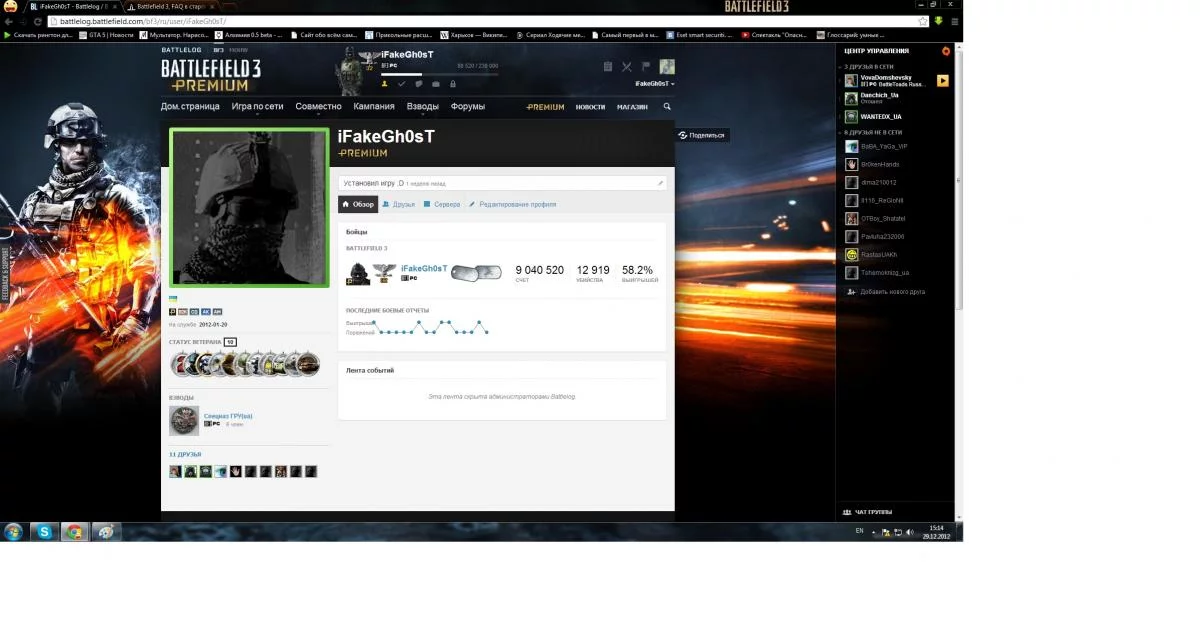Open the Дом.страница menu item
This screenshot has width=1200, height=635.
click(190, 106)
